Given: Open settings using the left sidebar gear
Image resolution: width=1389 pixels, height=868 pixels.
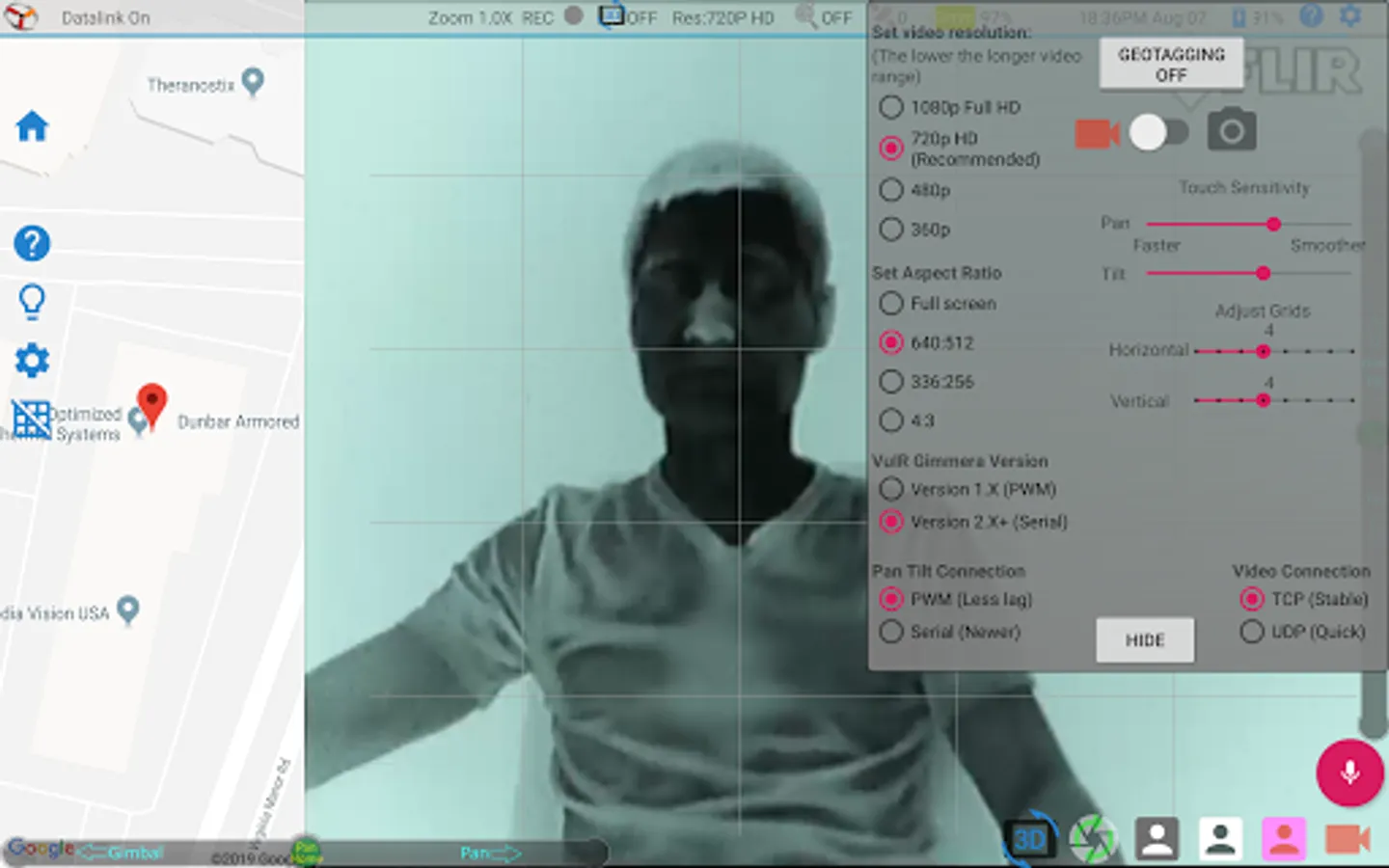Looking at the screenshot, I should pos(32,361).
